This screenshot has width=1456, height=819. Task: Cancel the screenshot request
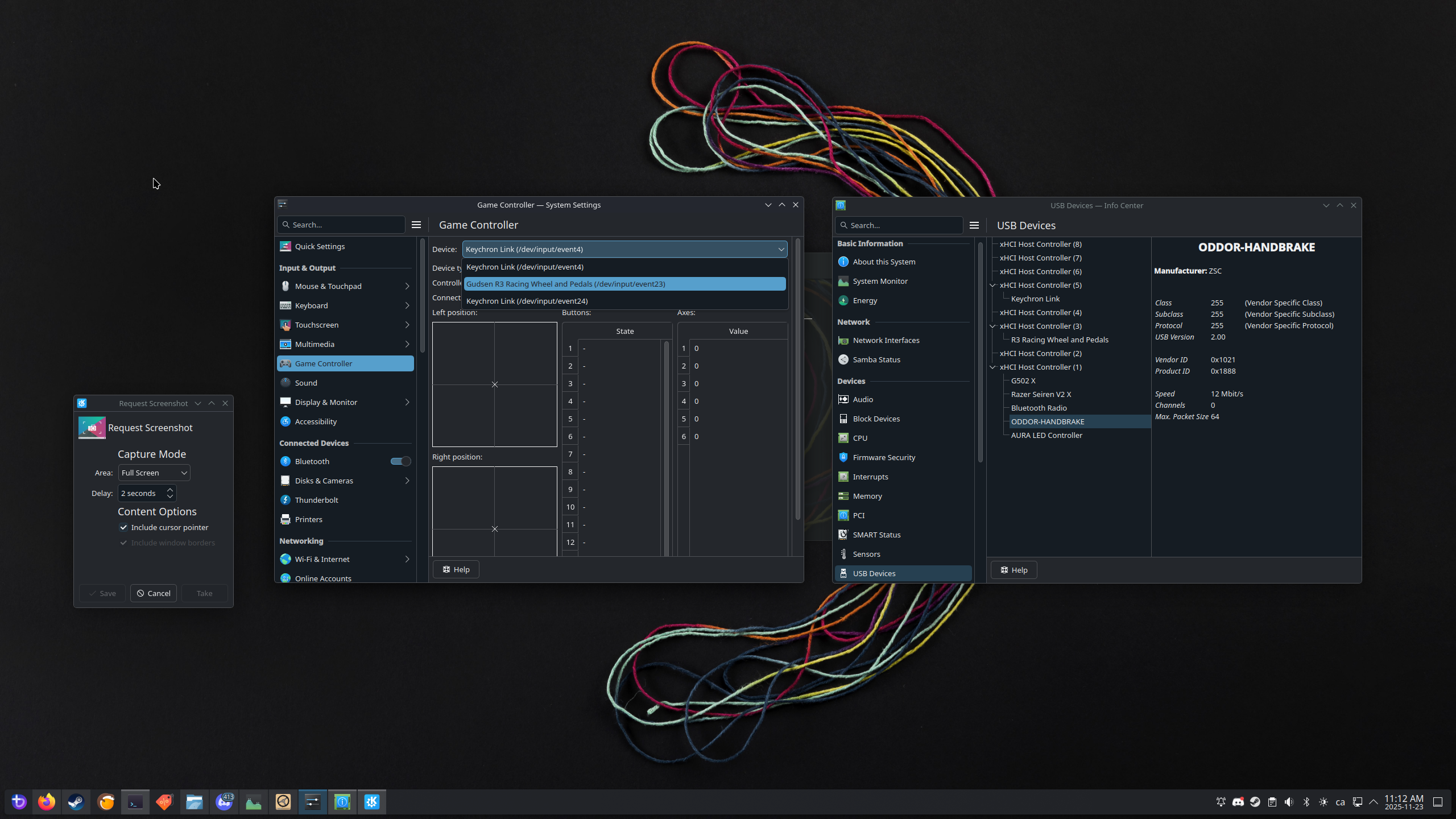click(153, 593)
